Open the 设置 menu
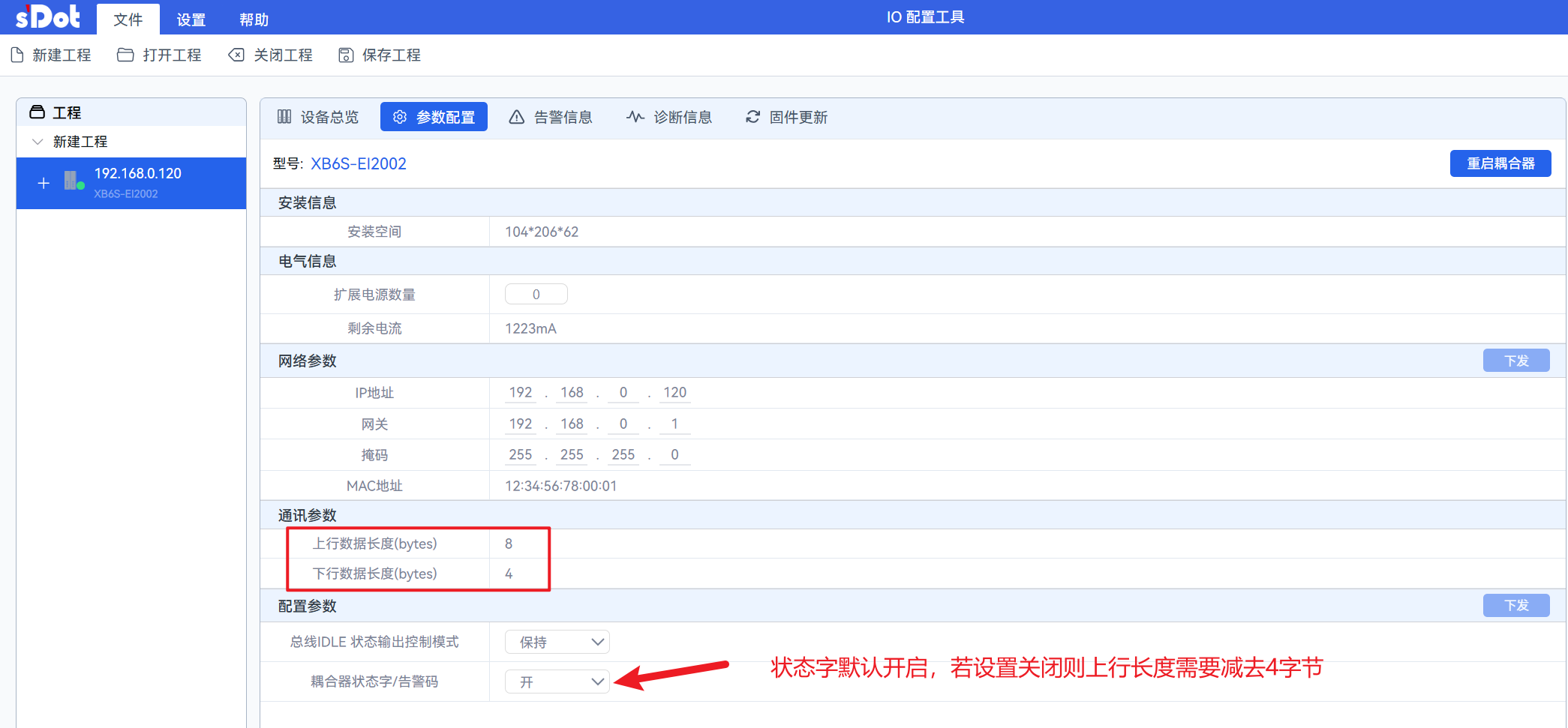1568x728 pixels. tap(191, 19)
